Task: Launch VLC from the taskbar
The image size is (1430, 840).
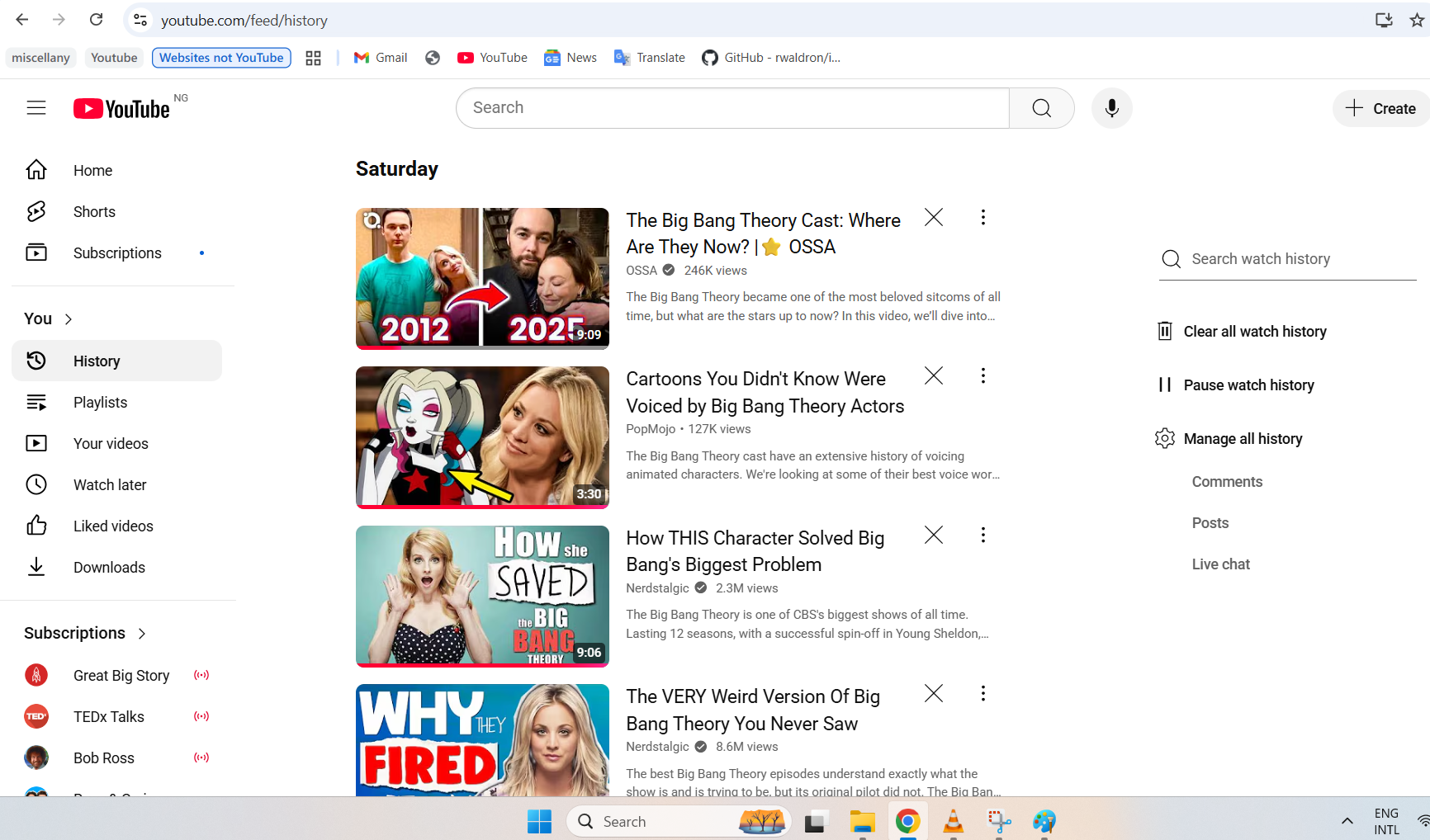Action: 953,821
